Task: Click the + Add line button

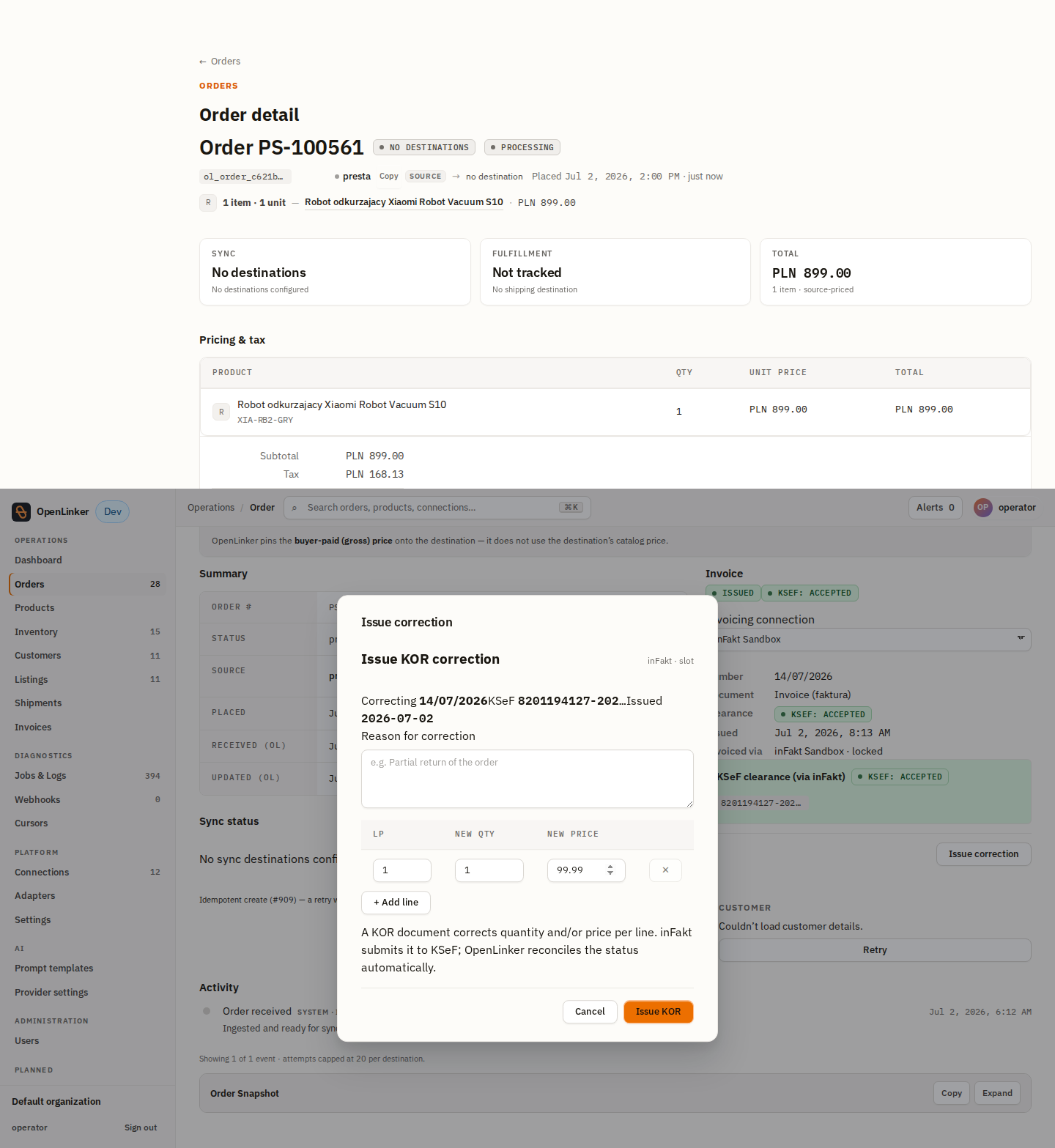Action: click(396, 903)
